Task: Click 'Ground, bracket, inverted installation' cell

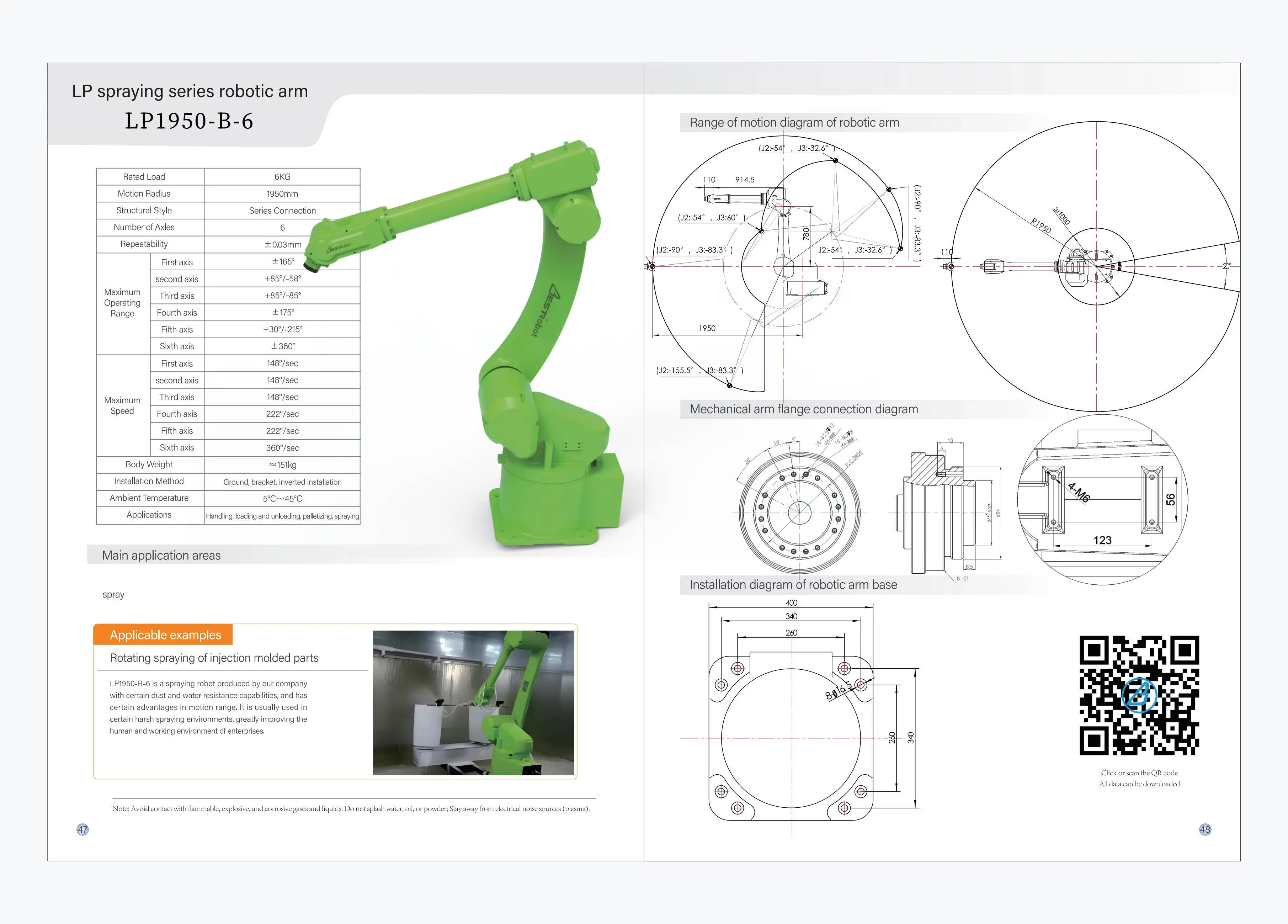Action: coord(282,482)
